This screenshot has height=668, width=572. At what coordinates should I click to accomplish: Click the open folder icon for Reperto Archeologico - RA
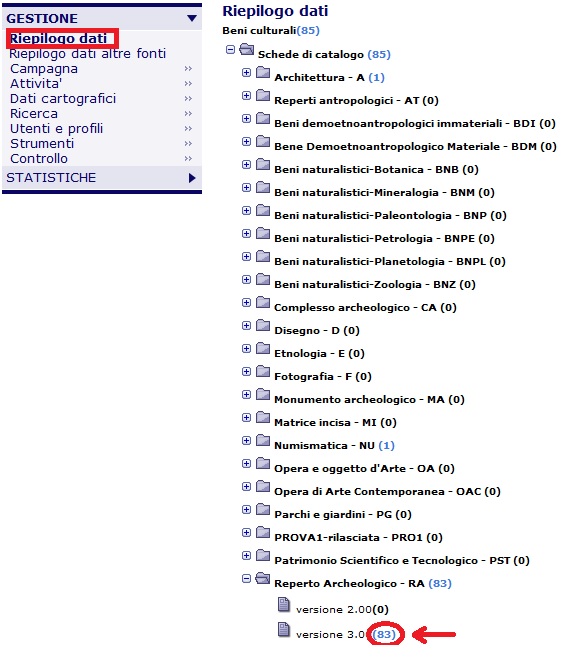[x=263, y=578]
